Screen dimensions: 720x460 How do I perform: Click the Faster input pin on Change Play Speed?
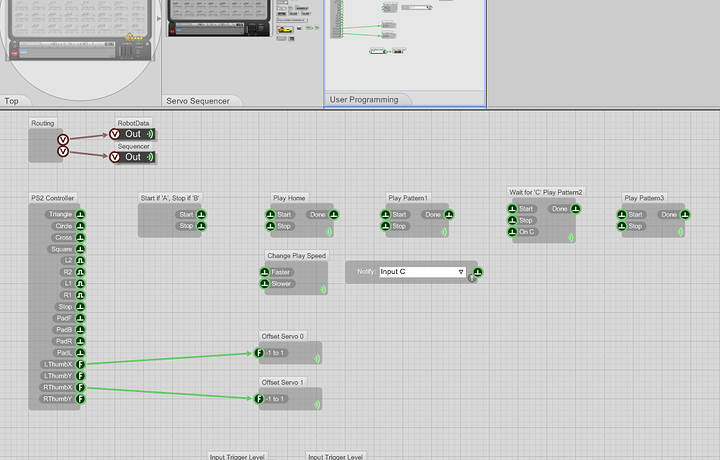265,272
